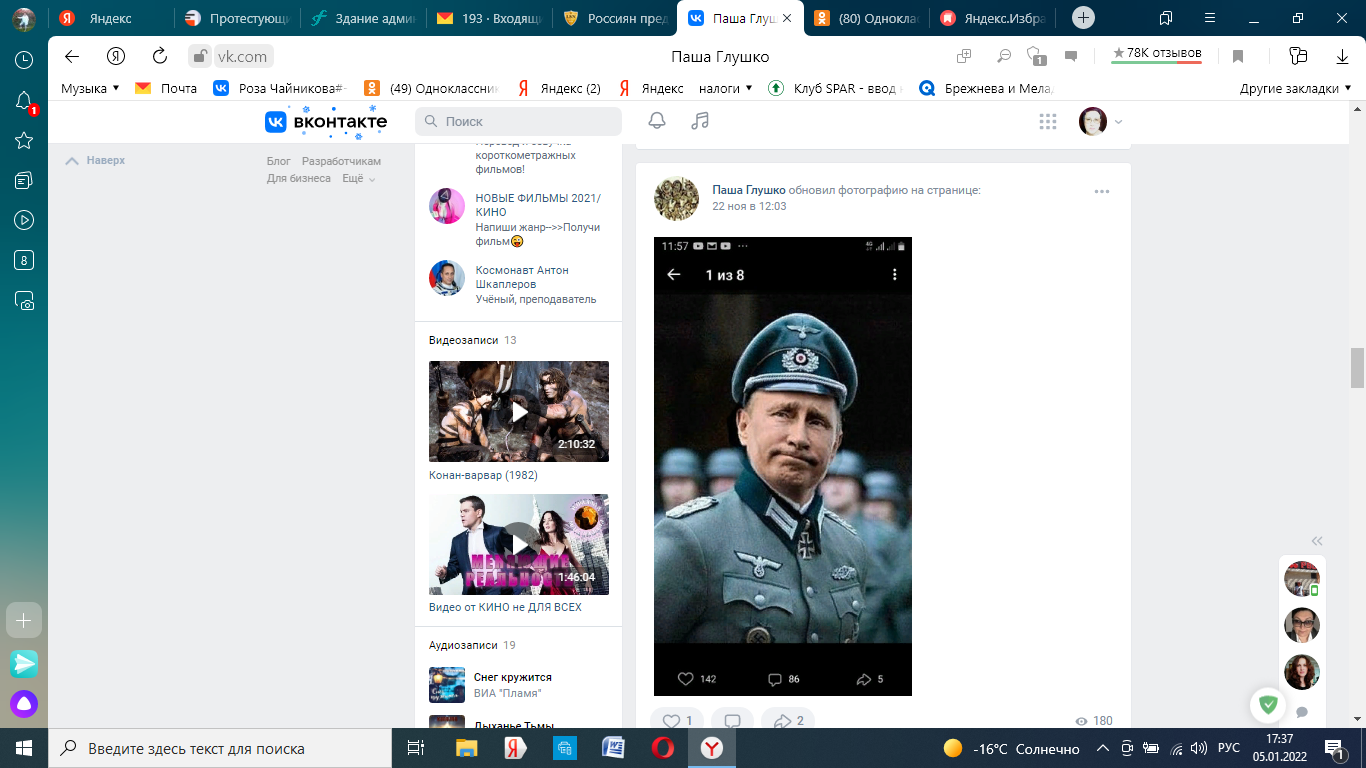Image resolution: width=1366 pixels, height=768 pixels.
Task: Share the post using the arrow icon
Action: (787, 721)
